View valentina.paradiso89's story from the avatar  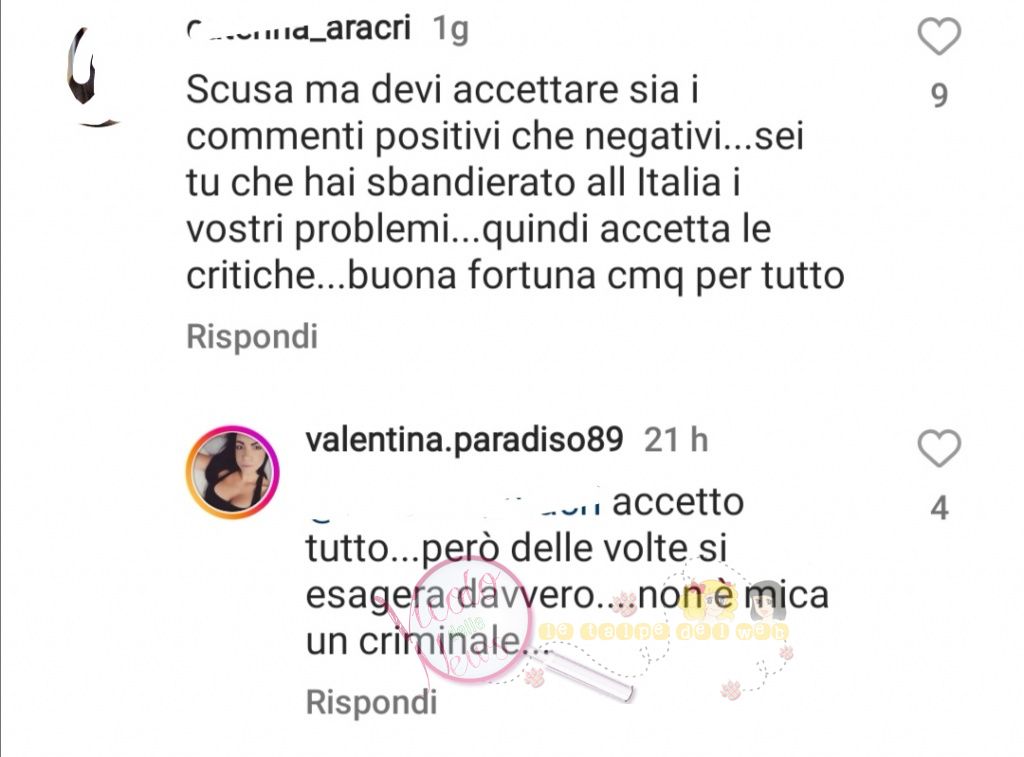[x=232, y=472]
